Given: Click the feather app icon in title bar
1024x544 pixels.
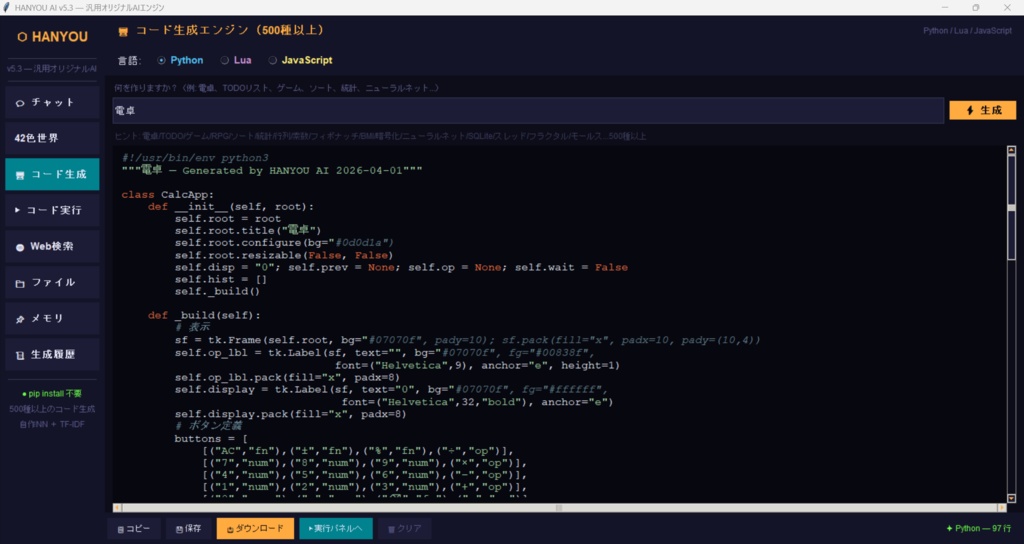Looking at the screenshot, I should coord(7,8).
